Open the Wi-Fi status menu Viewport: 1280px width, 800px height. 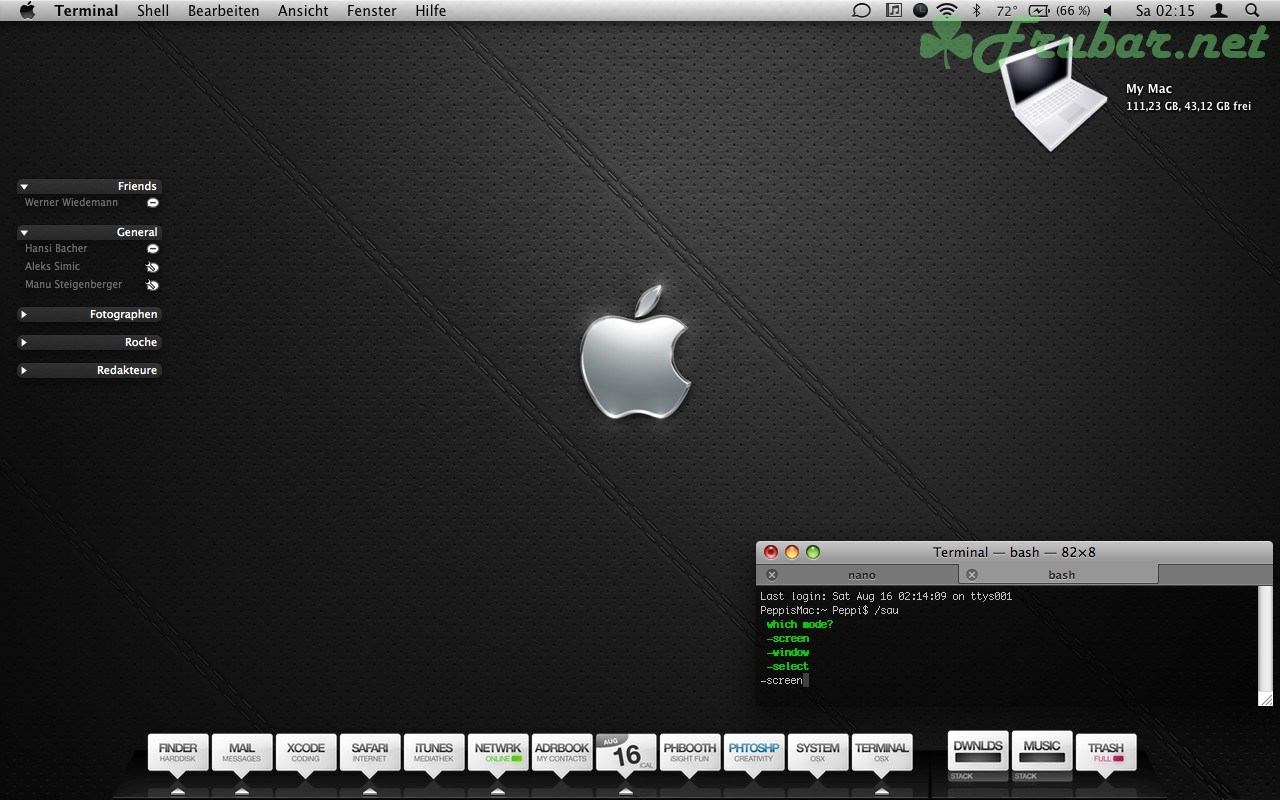[947, 11]
